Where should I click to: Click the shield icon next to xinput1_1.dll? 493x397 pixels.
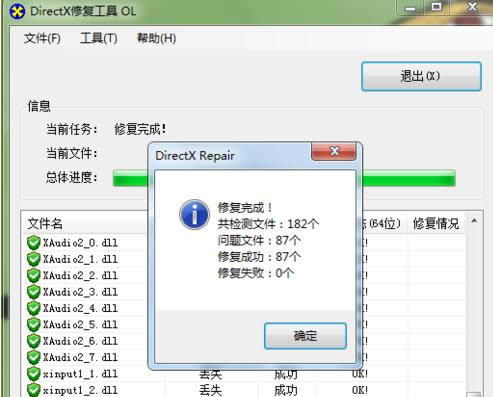(34, 374)
